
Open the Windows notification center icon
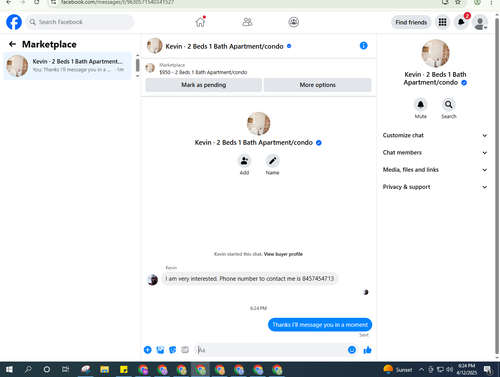click(488, 369)
